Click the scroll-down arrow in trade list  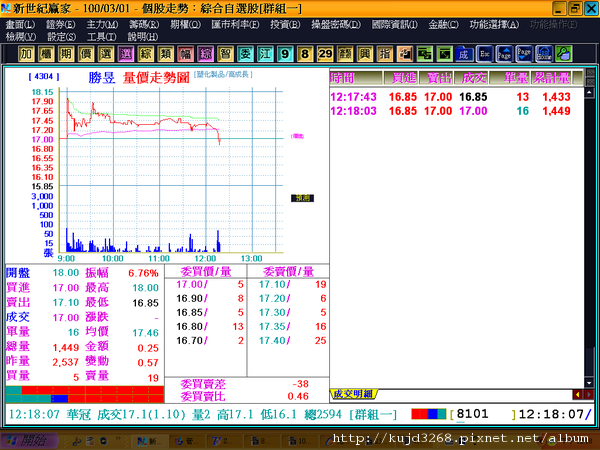pos(589,383)
